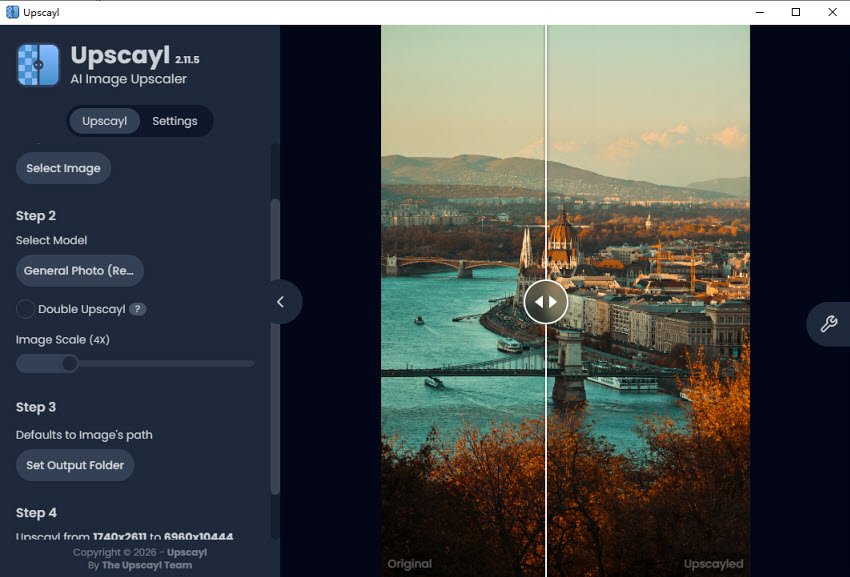This screenshot has height=577, width=850.
Task: Enable the Double Upscayl option
Action: tap(25, 309)
